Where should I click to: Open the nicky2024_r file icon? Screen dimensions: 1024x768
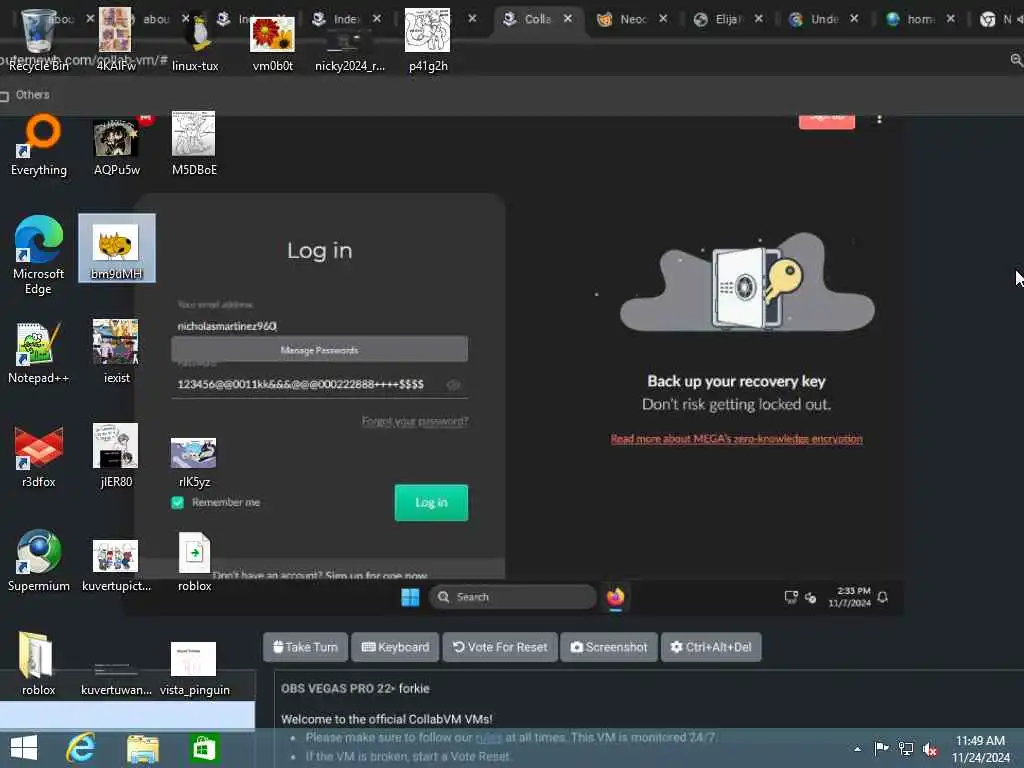pyautogui.click(x=350, y=49)
